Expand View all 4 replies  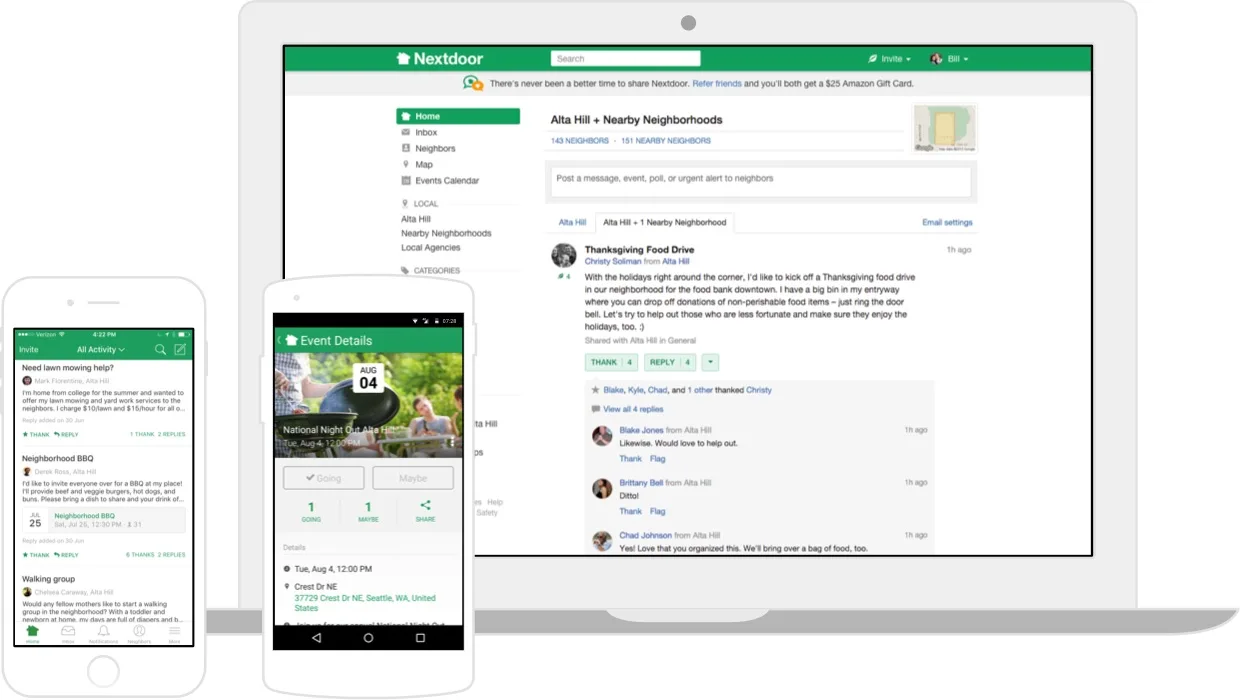coord(632,409)
